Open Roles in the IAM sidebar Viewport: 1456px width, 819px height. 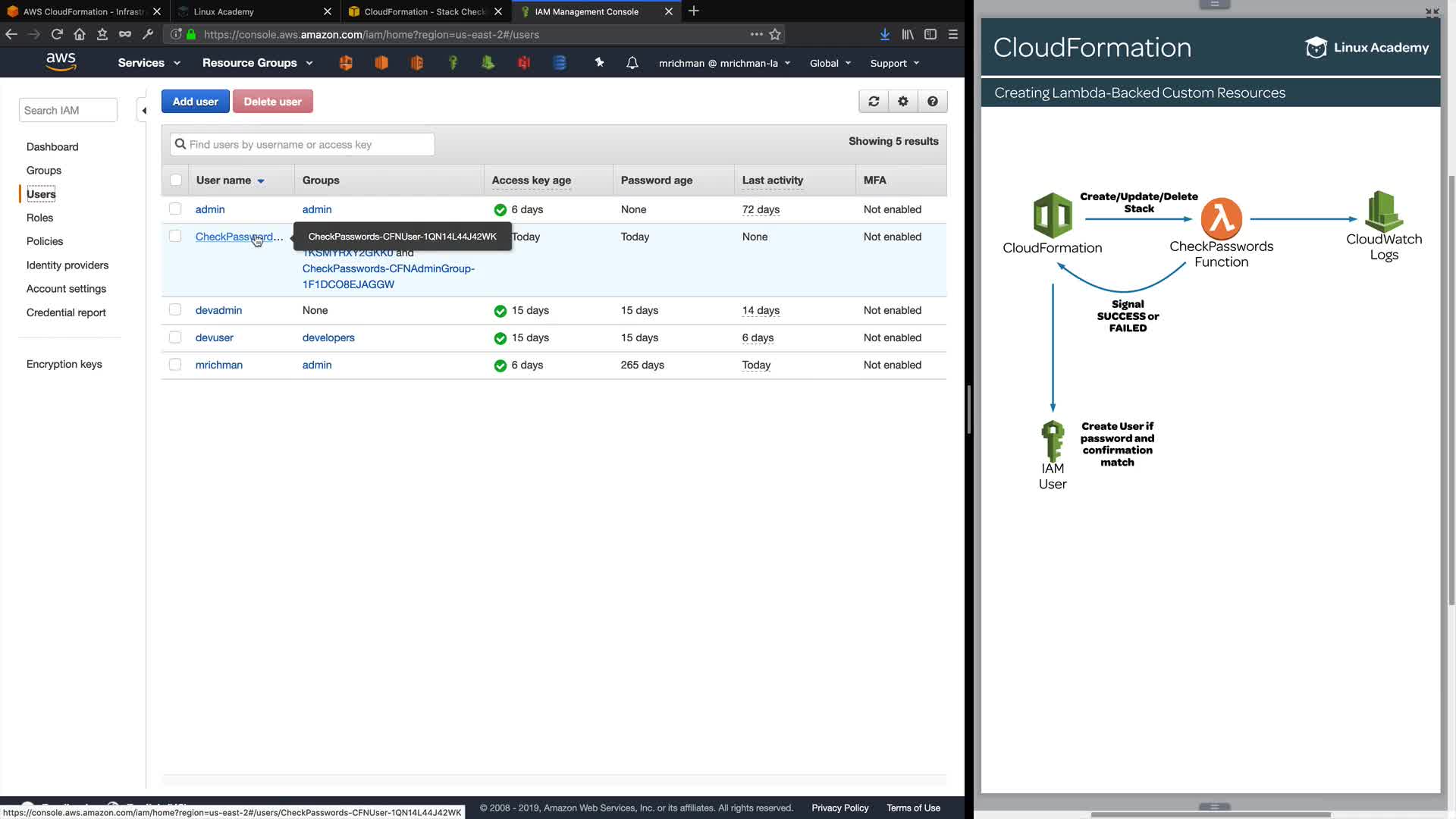click(x=39, y=218)
